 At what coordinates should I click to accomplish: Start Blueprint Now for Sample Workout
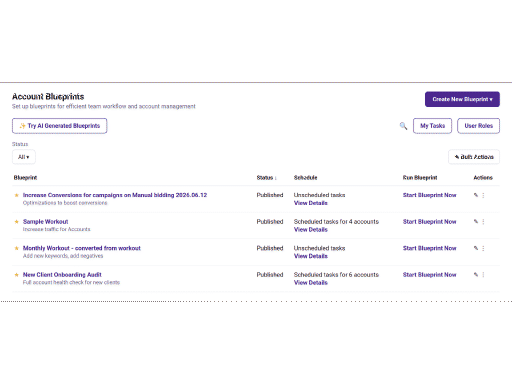(429, 222)
